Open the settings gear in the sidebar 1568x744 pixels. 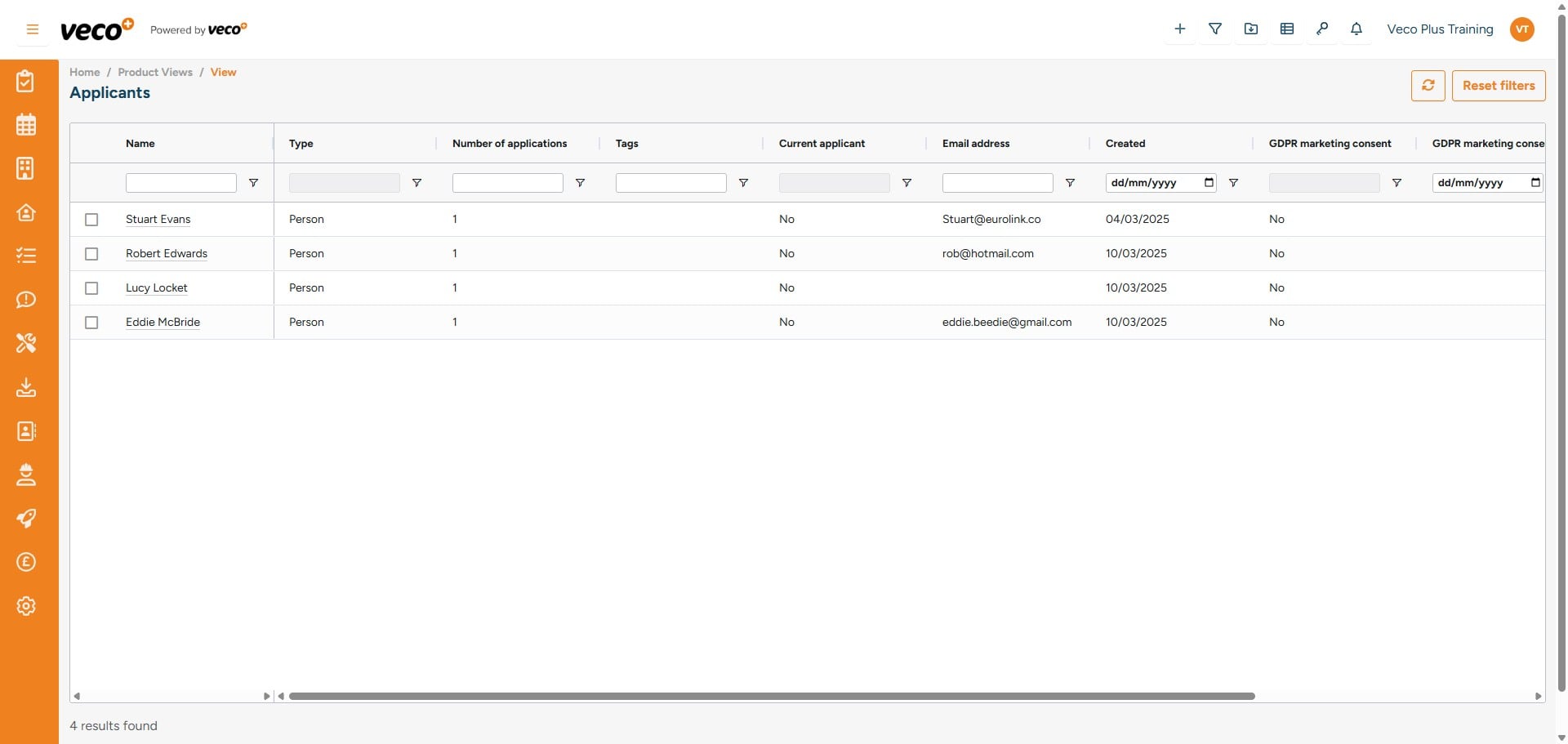pos(27,606)
